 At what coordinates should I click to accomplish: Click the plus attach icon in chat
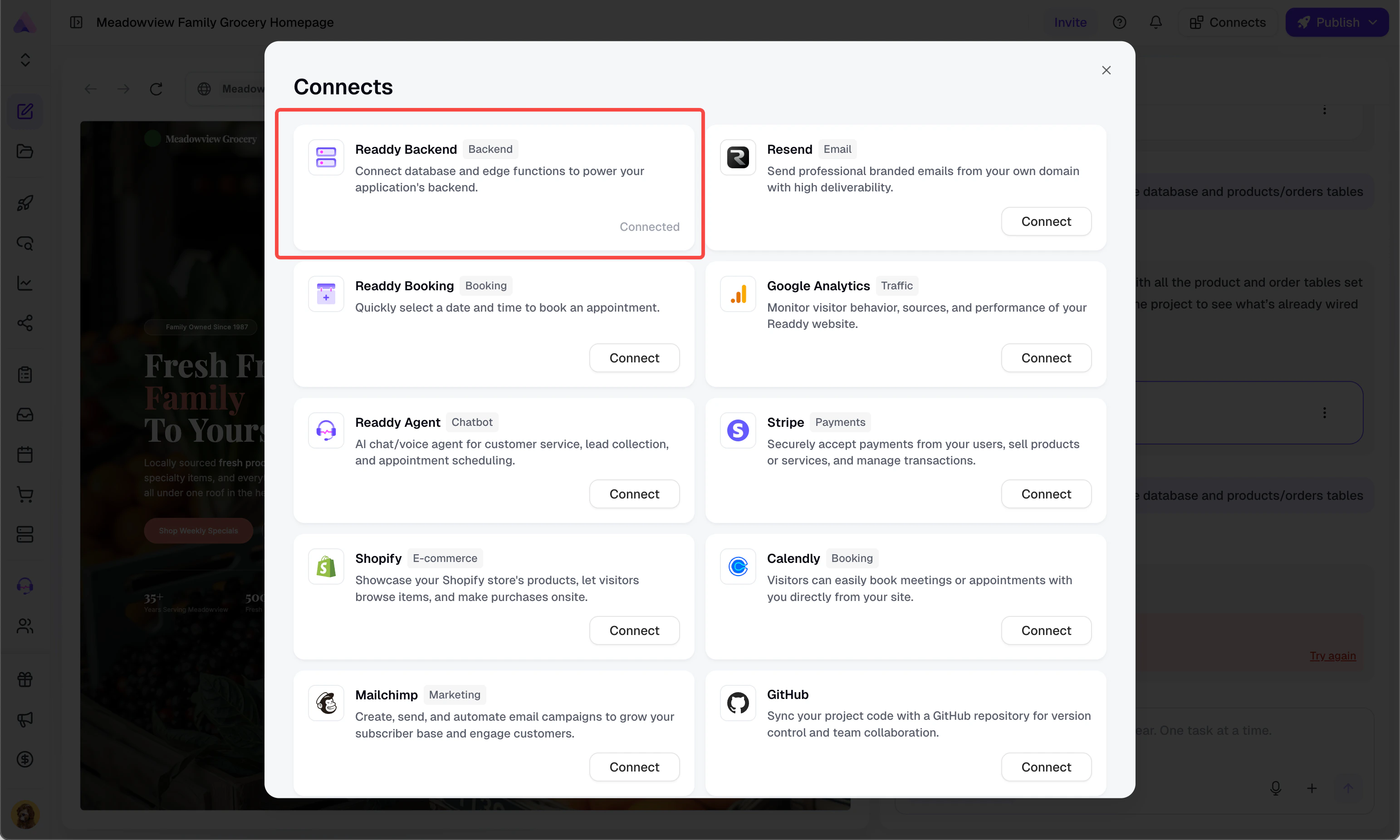coord(1312,788)
